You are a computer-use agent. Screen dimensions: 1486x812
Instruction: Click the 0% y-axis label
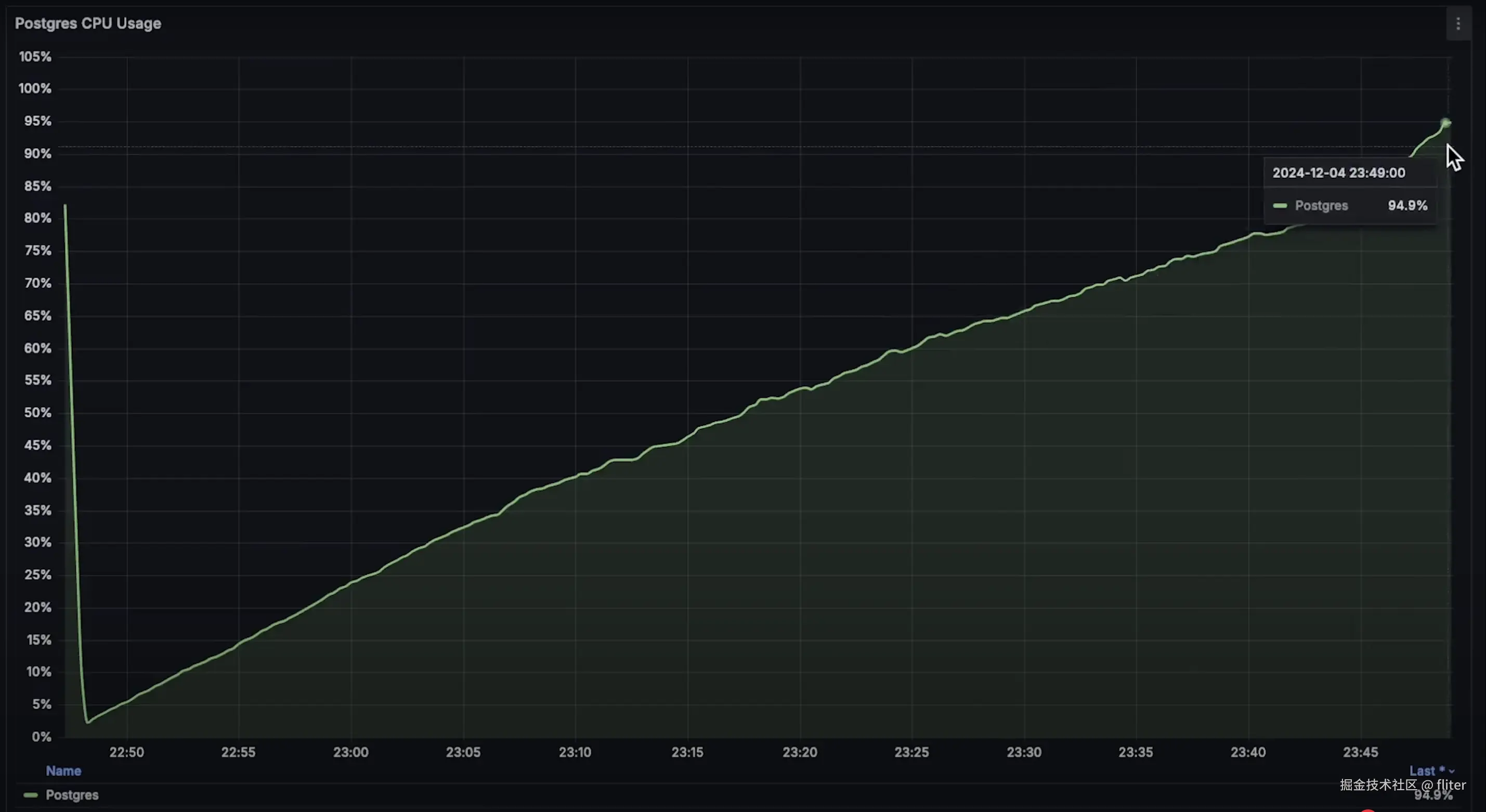coord(41,737)
